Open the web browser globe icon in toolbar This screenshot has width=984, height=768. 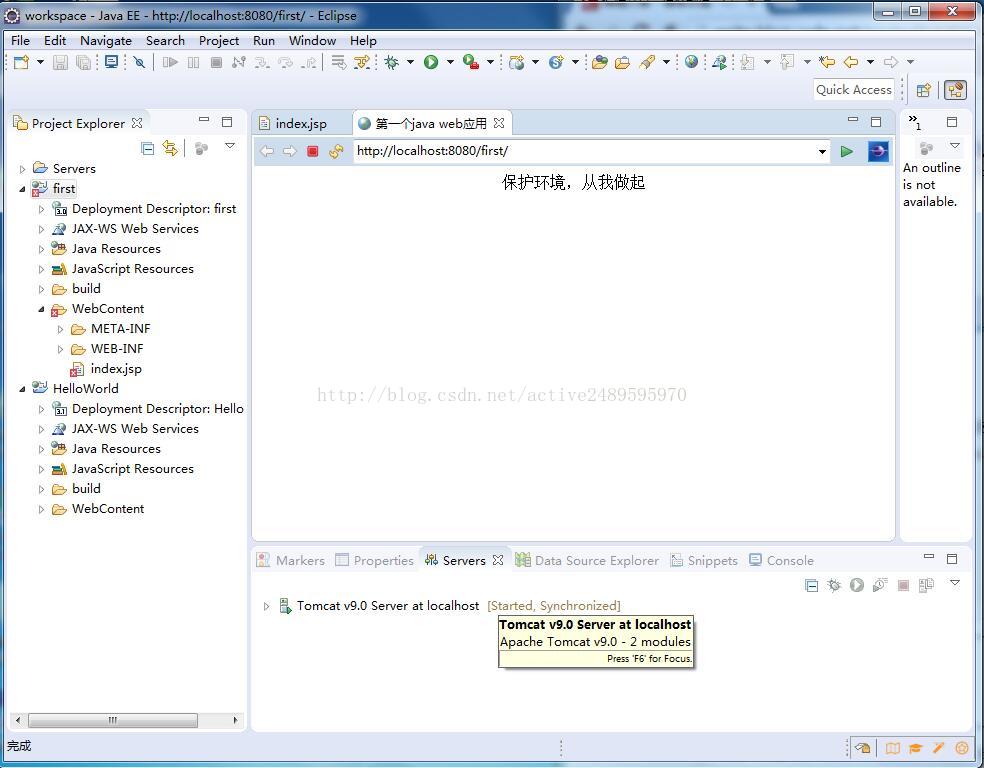click(x=691, y=61)
